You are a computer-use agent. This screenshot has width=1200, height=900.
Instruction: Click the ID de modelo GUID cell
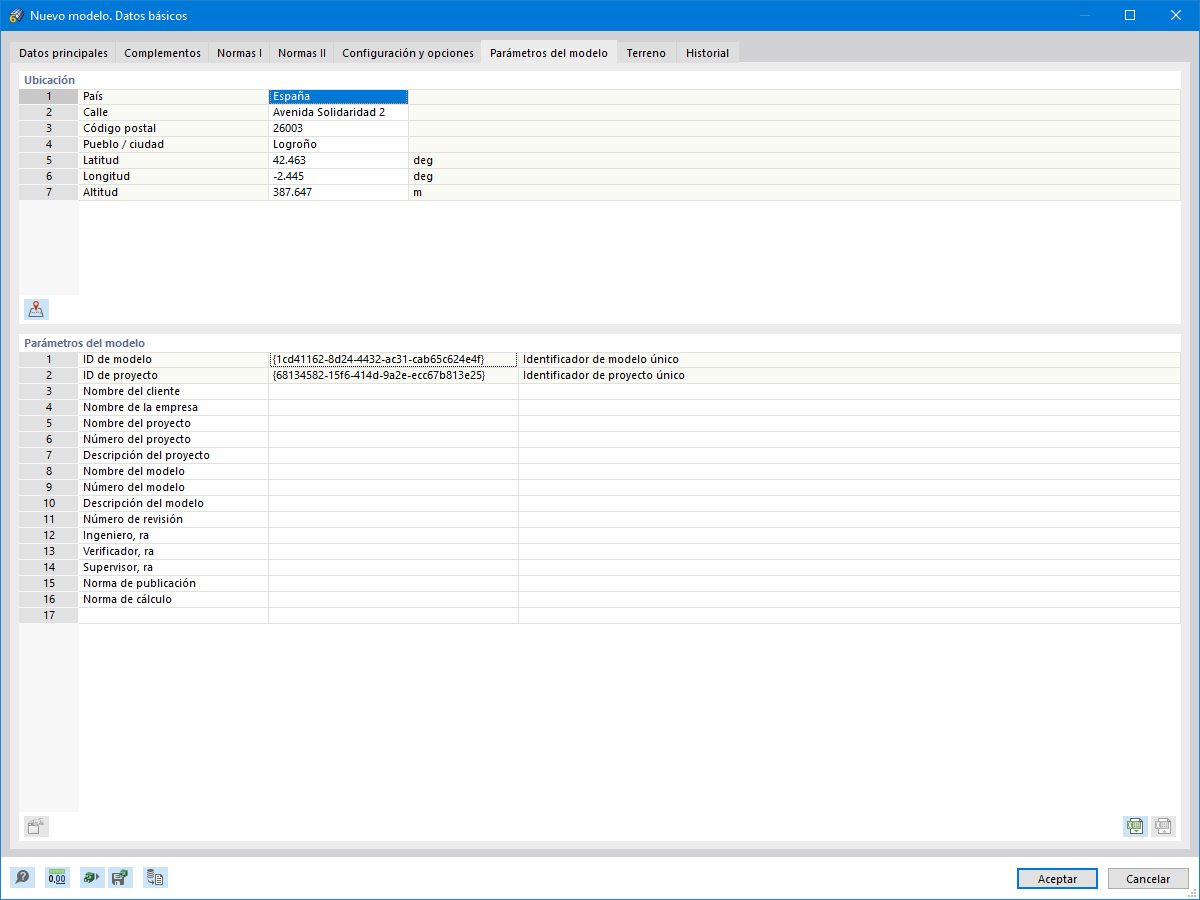393,359
